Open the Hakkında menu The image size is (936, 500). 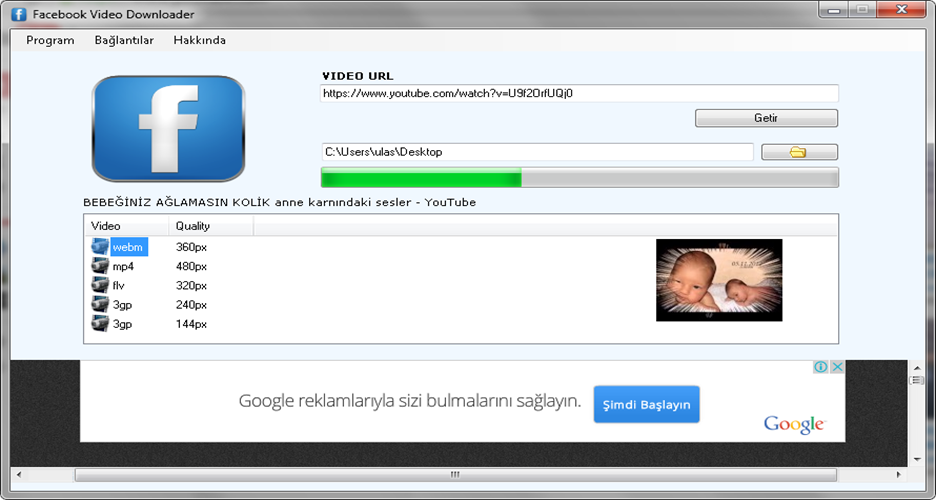pos(199,41)
